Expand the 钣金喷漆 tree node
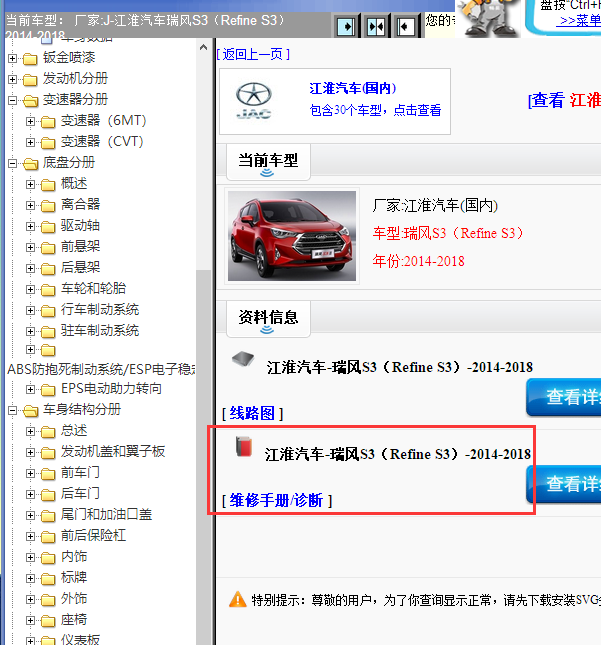601x645 pixels. coord(12,58)
